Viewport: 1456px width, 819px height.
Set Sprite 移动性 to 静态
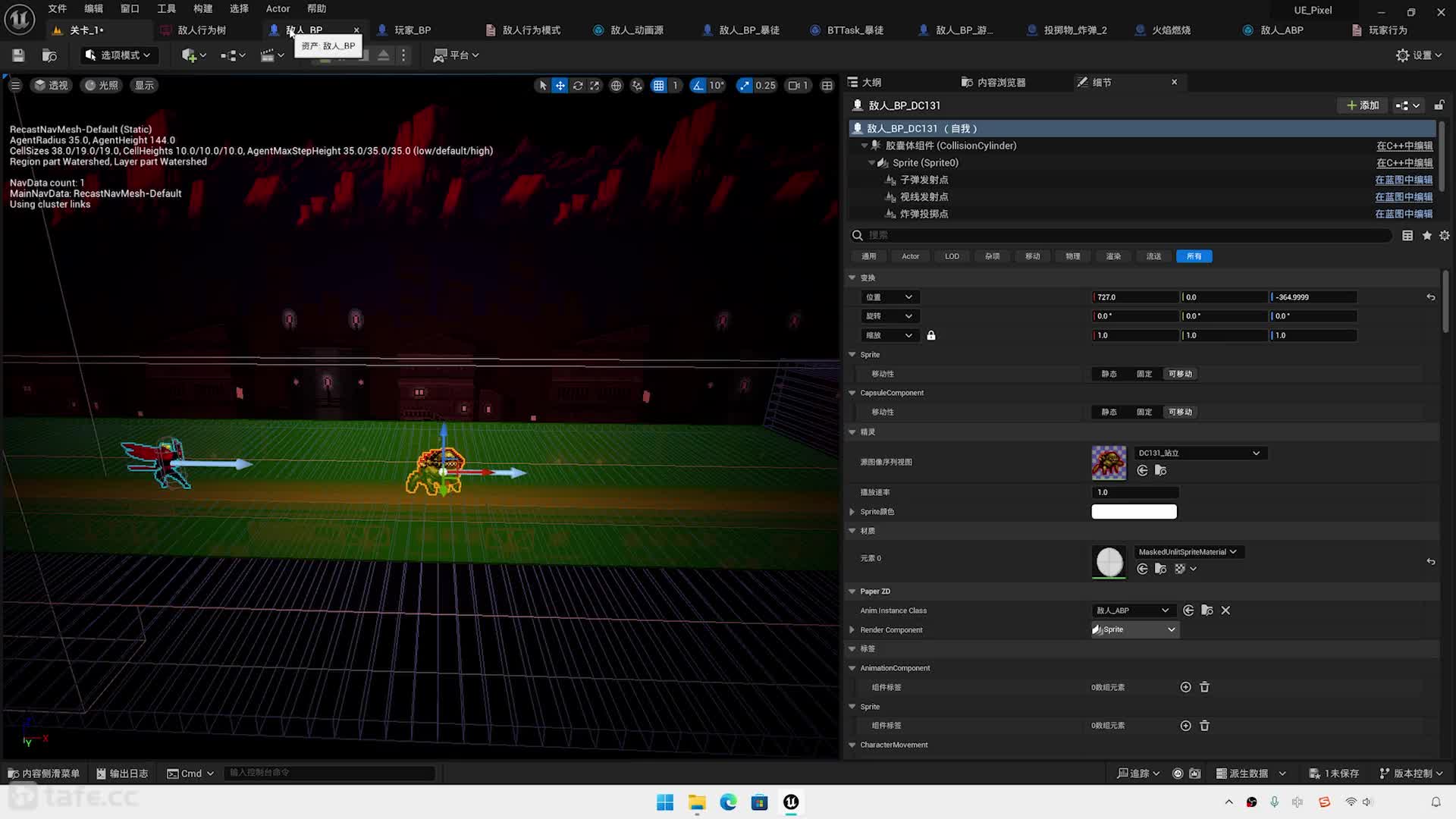point(1109,374)
